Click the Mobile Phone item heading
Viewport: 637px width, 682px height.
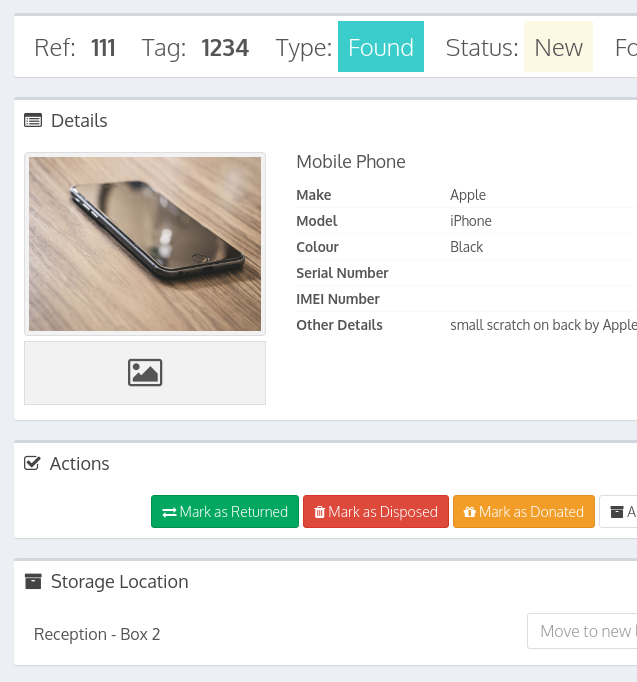[351, 162]
